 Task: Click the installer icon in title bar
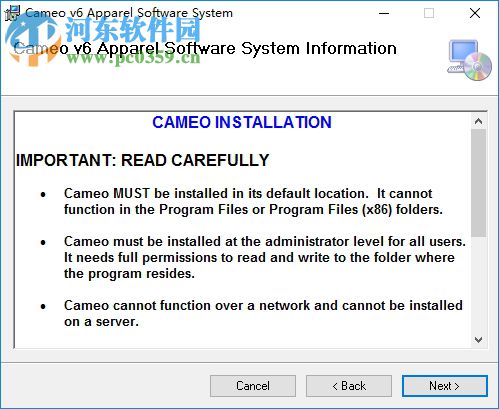[x=12, y=13]
